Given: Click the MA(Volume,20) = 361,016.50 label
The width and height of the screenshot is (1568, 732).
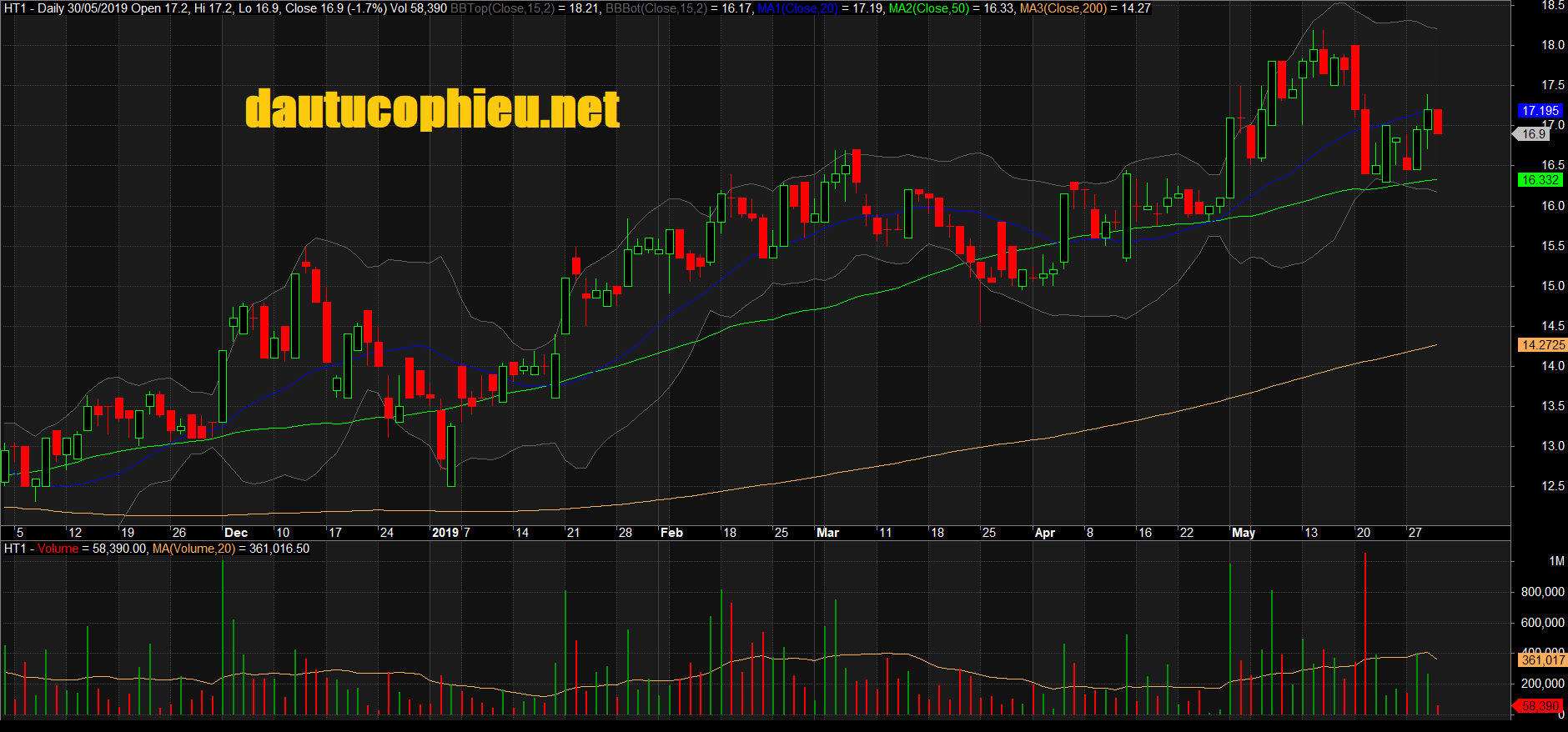Looking at the screenshot, I should [231, 549].
